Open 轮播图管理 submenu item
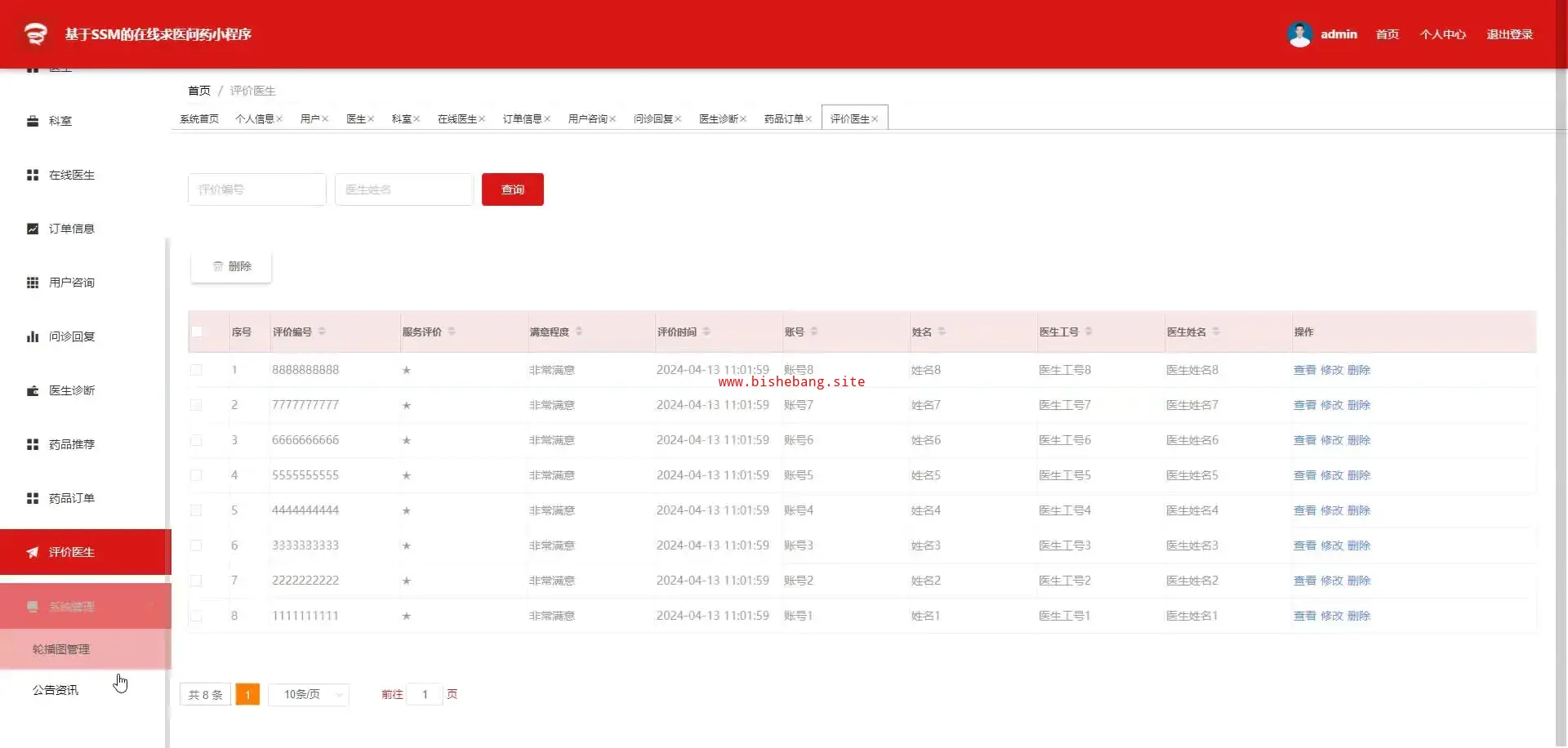Screen dimensions: 1568x748 [61, 649]
